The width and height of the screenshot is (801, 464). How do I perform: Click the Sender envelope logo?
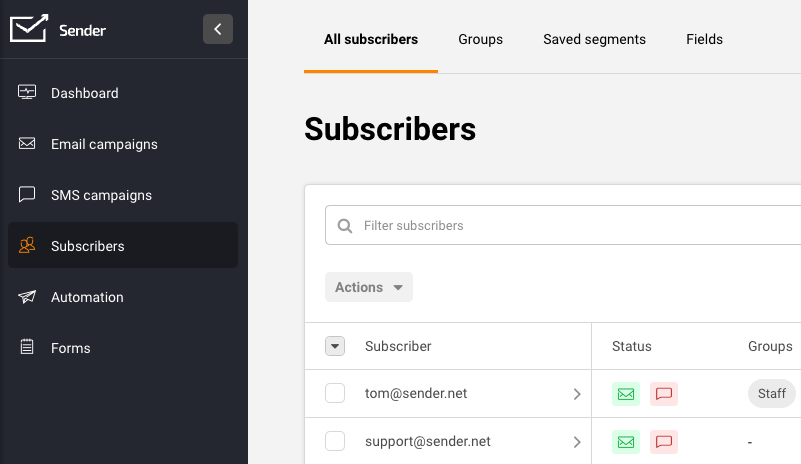[29, 29]
